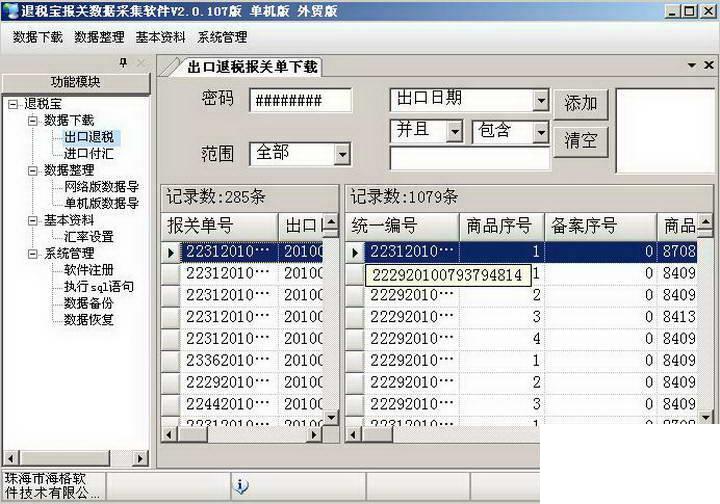The width and height of the screenshot is (720, 504).
Task: Click the left grid's horizontal scroll thumb
Action: (x=193, y=434)
